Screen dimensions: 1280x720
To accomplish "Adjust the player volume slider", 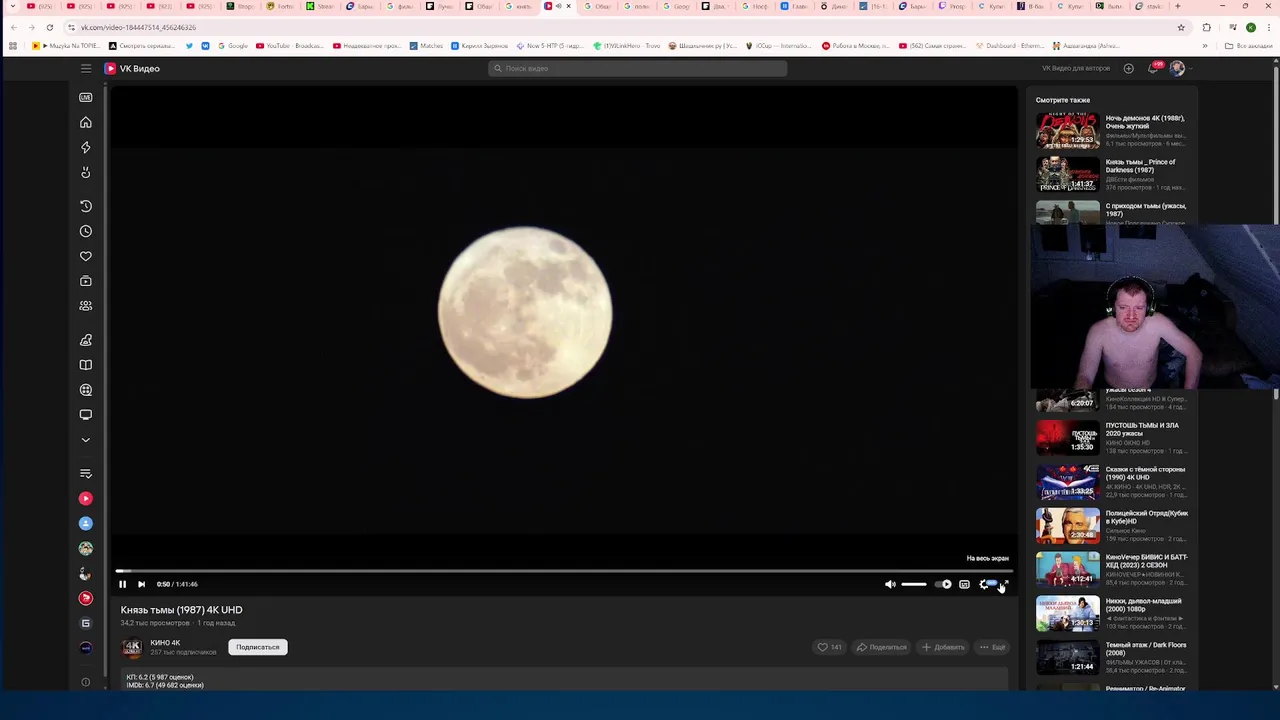I will [914, 584].
